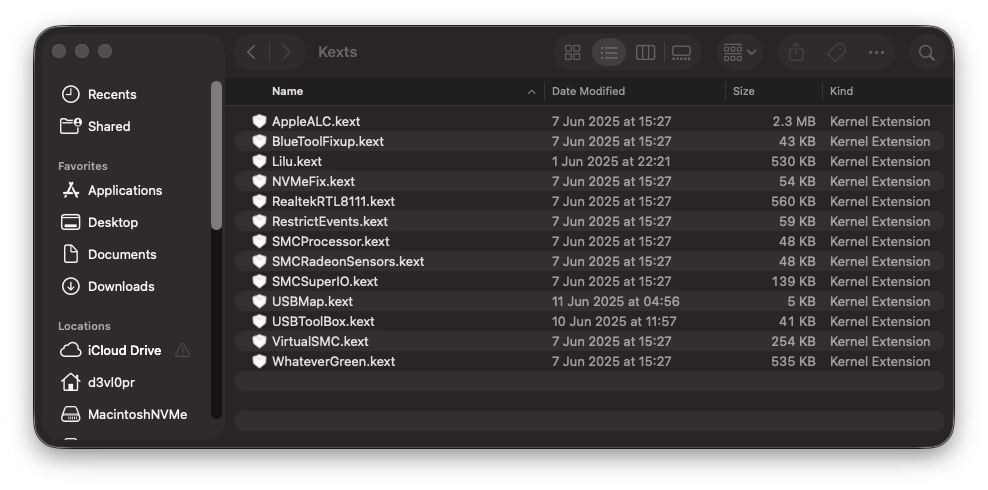Open Recents in the sidebar
The width and height of the screenshot is (988, 490).
(x=112, y=94)
